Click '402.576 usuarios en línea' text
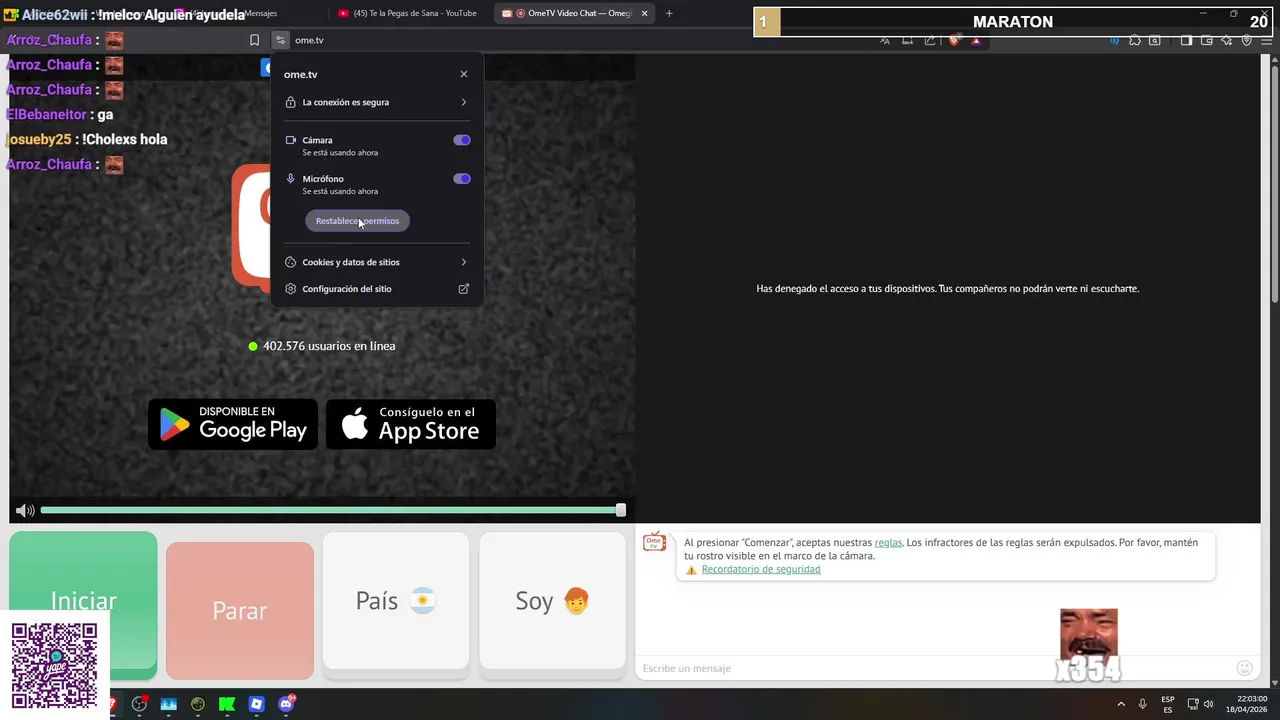 point(329,346)
